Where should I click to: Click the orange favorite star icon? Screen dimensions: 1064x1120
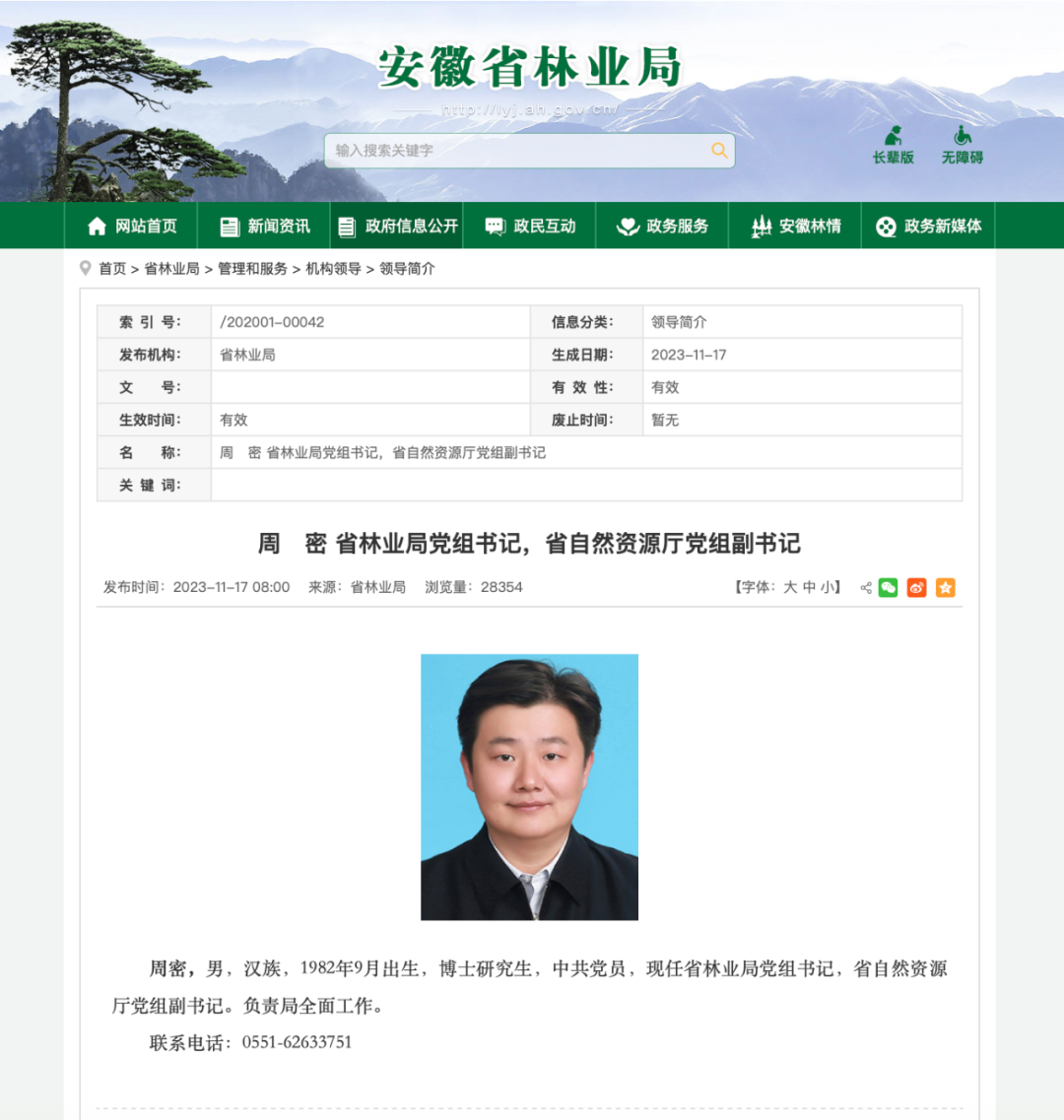945,587
